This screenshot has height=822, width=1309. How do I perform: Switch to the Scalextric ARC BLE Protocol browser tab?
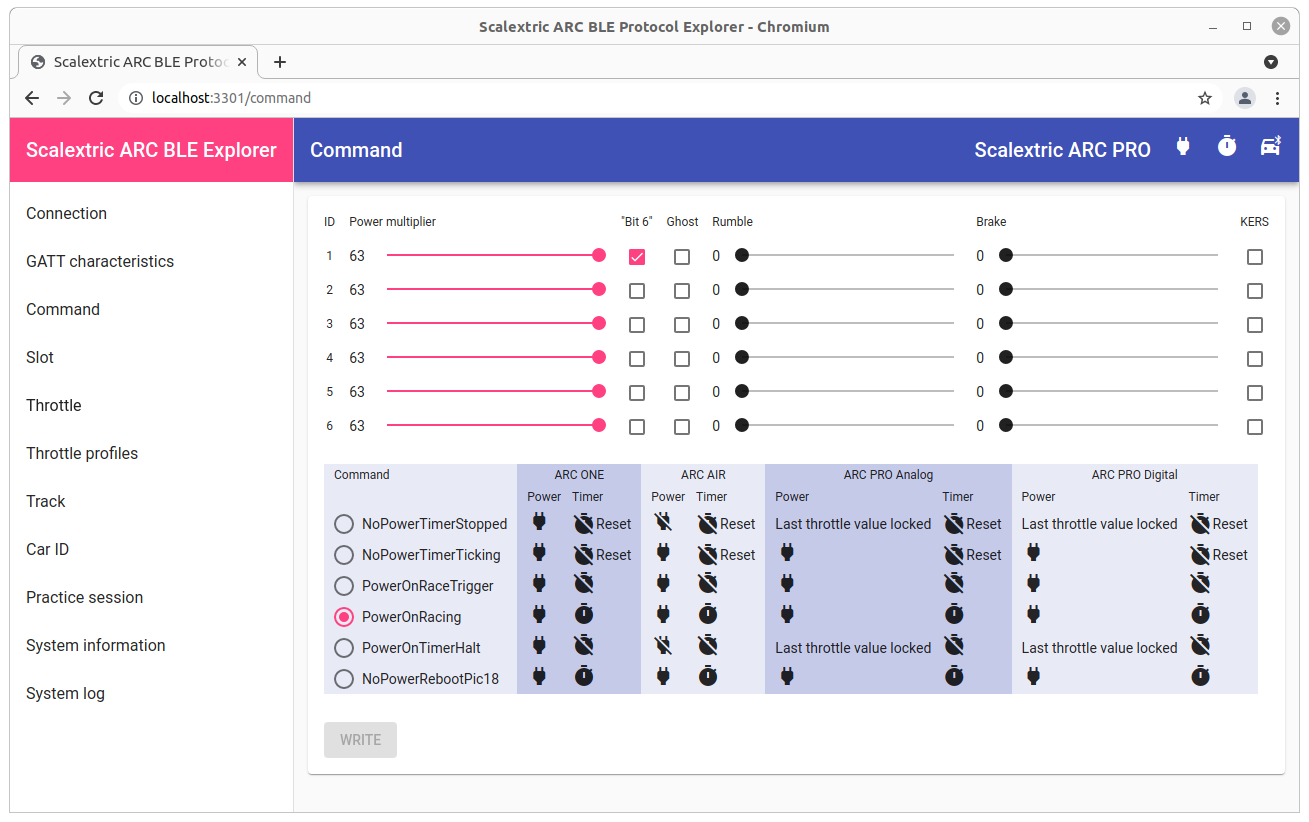137,61
